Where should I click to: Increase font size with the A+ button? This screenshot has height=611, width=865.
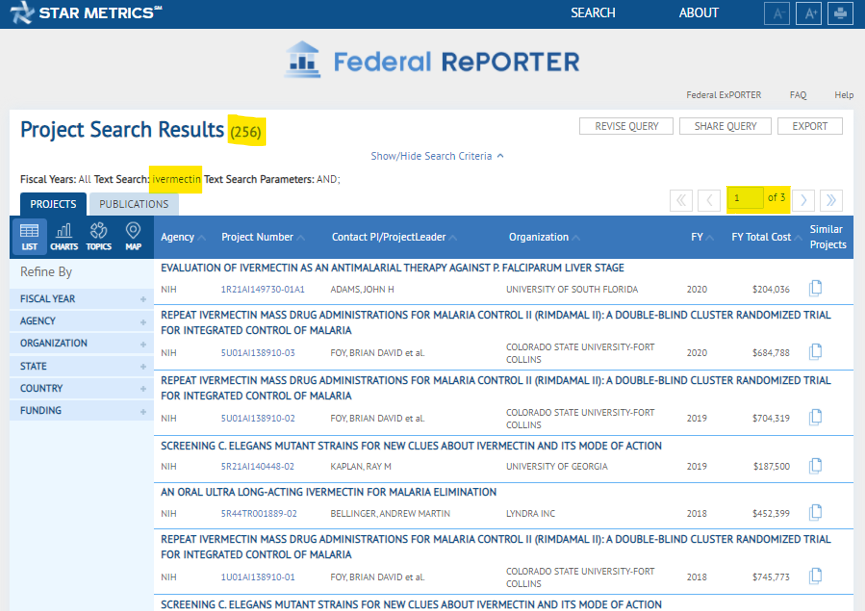pyautogui.click(x=809, y=14)
